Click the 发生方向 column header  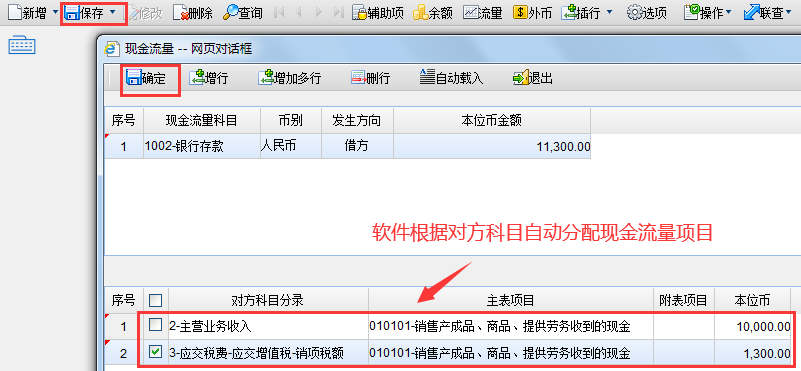click(358, 121)
